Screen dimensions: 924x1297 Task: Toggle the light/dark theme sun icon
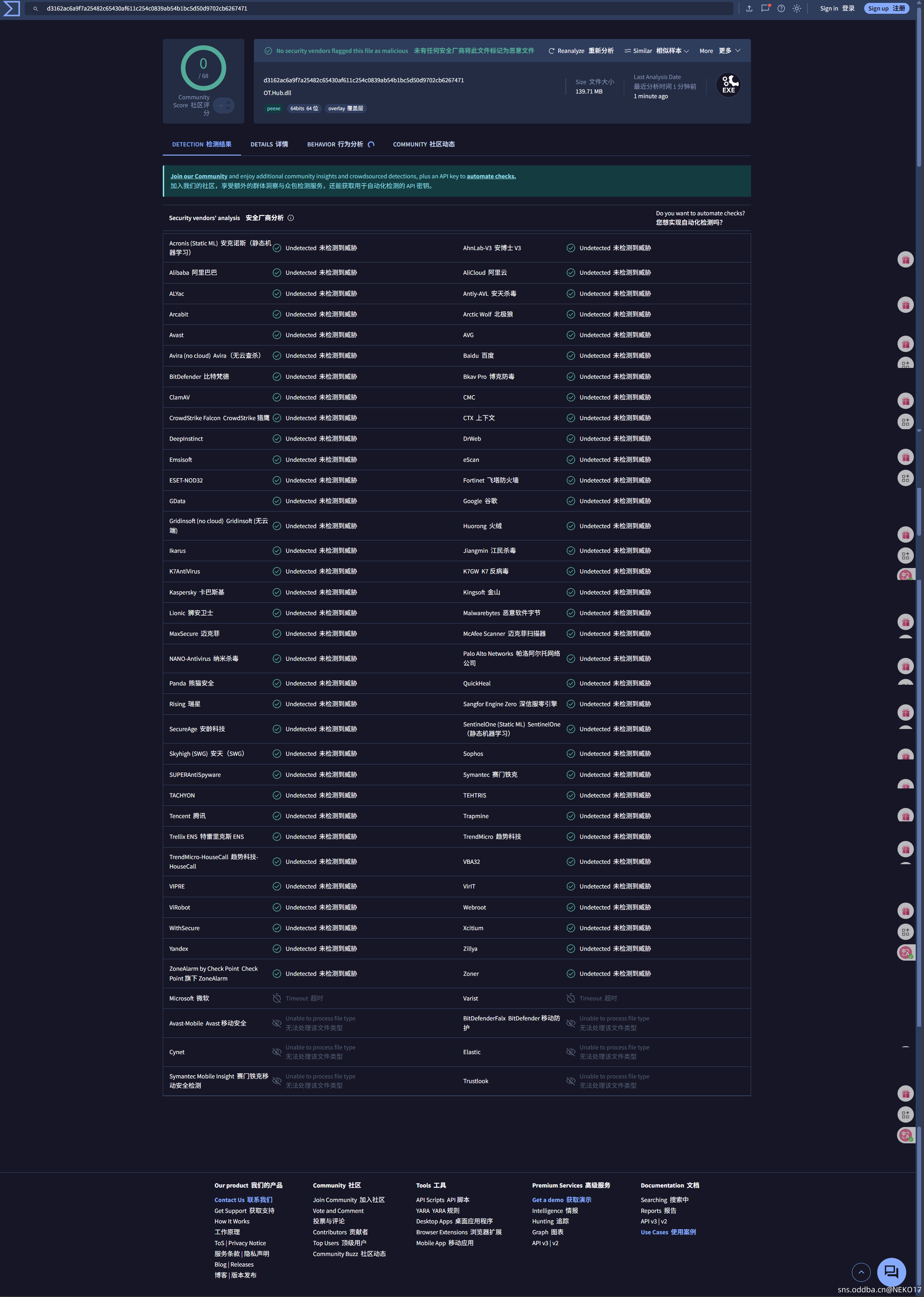coord(796,9)
